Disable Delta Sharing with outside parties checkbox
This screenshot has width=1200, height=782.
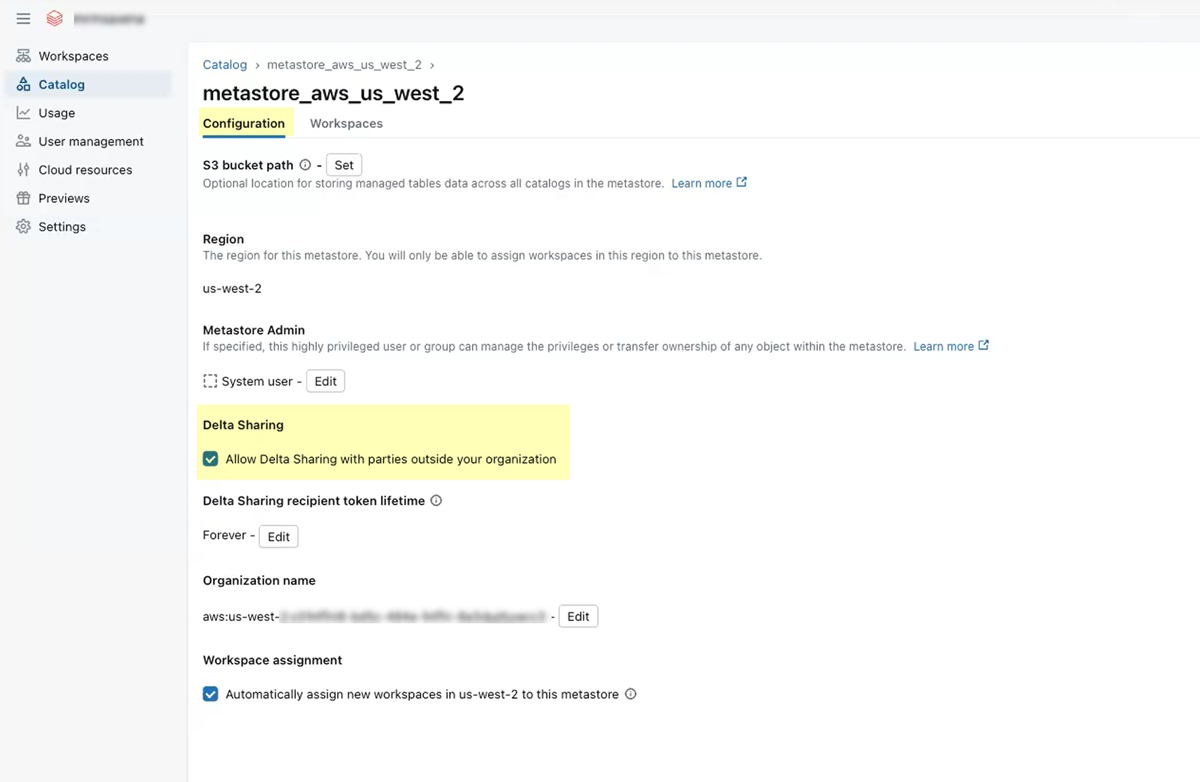click(x=211, y=459)
